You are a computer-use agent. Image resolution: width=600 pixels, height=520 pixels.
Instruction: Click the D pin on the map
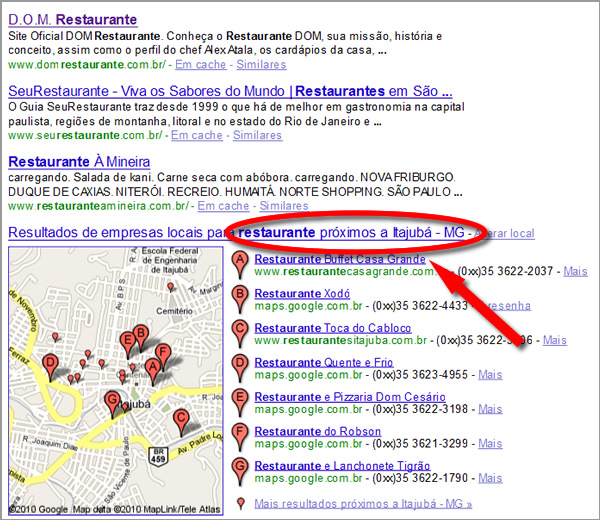pyautogui.click(x=51, y=363)
